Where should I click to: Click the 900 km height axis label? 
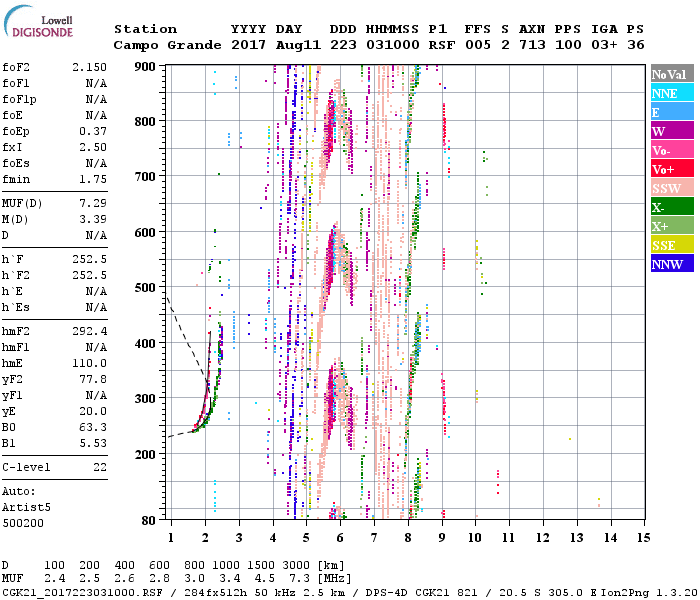tap(145, 67)
